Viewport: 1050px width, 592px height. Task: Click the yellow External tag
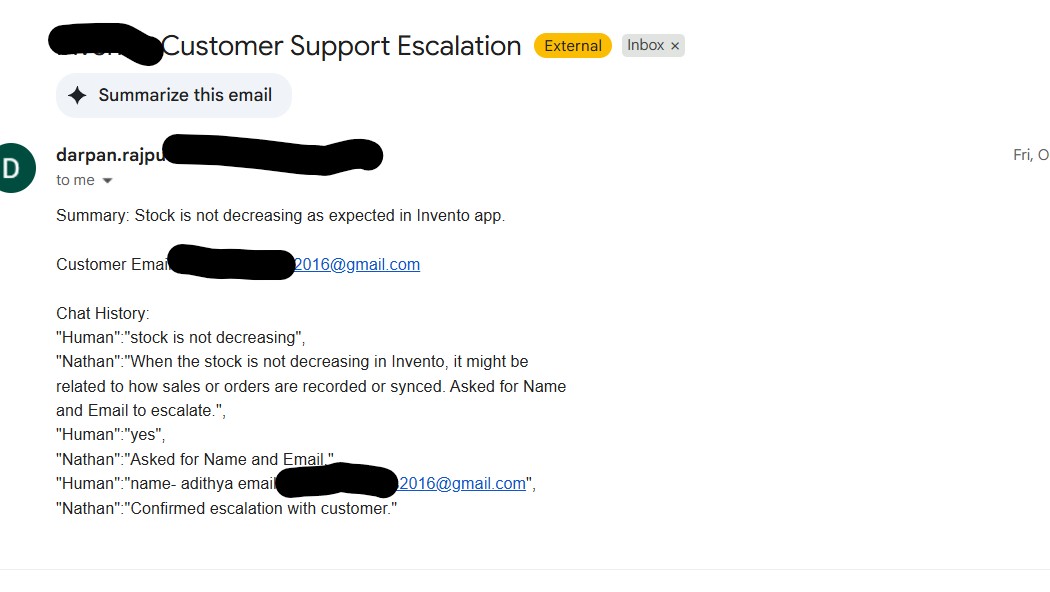click(573, 45)
